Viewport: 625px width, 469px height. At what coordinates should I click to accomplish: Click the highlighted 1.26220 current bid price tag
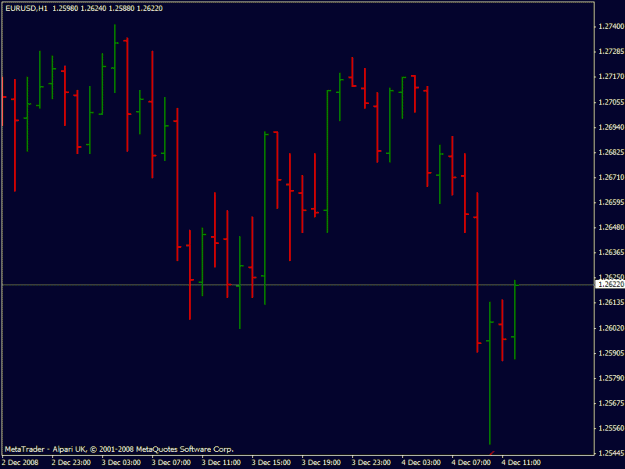coord(610,284)
